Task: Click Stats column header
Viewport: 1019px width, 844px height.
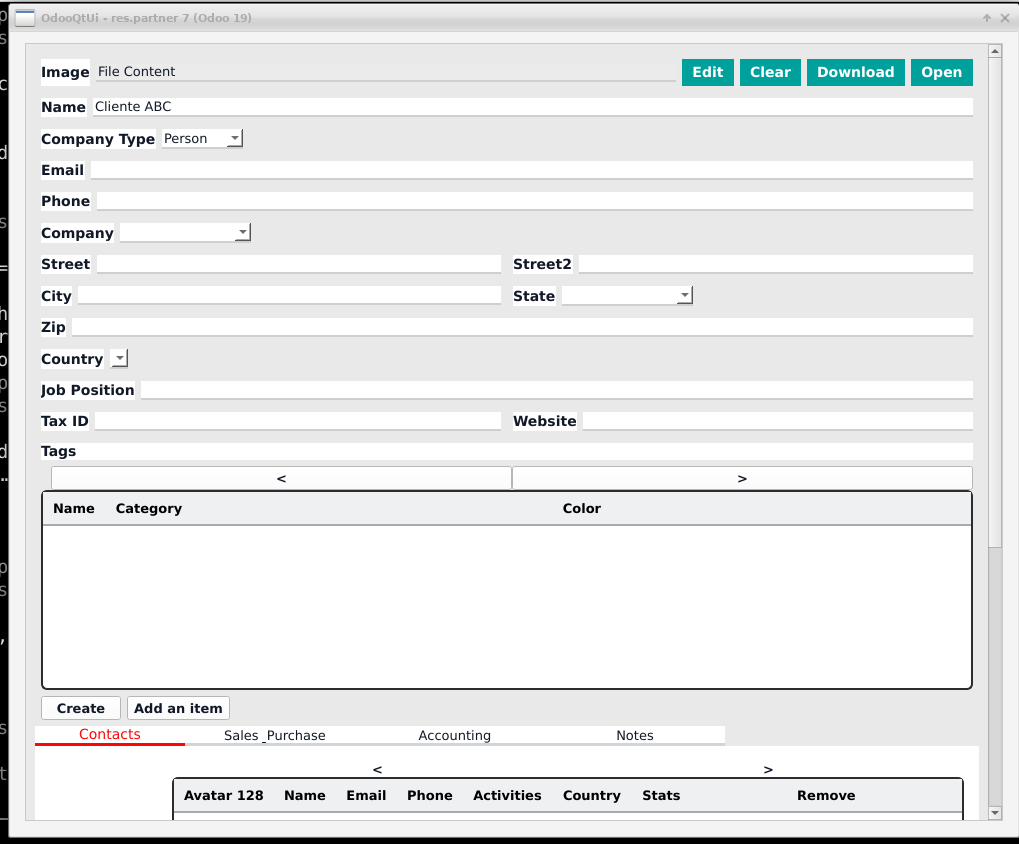Action: tap(661, 796)
